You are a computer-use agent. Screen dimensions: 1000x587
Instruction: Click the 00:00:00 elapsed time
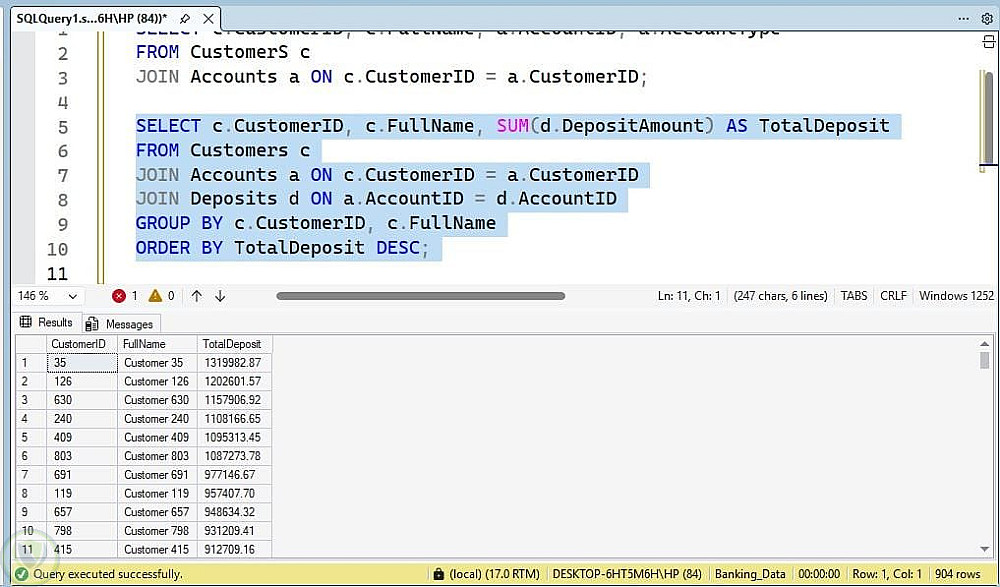pos(819,574)
